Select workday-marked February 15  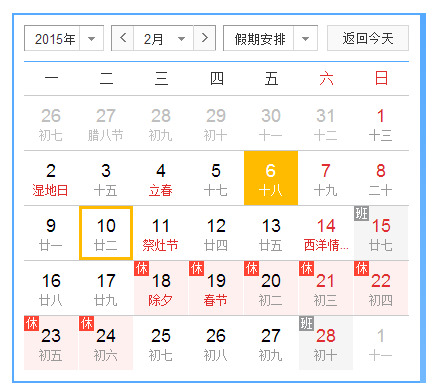(381, 233)
